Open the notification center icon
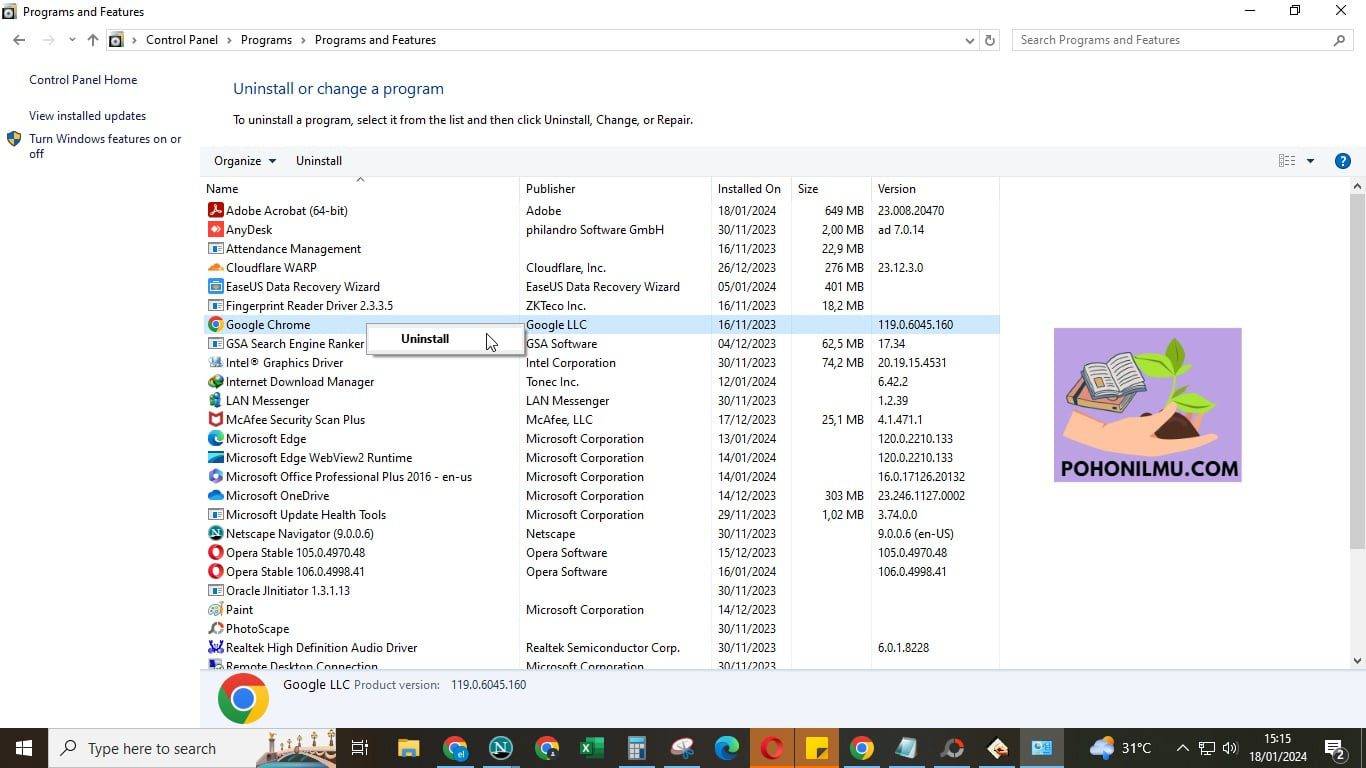Viewport: 1366px width, 768px height. 1334,748
